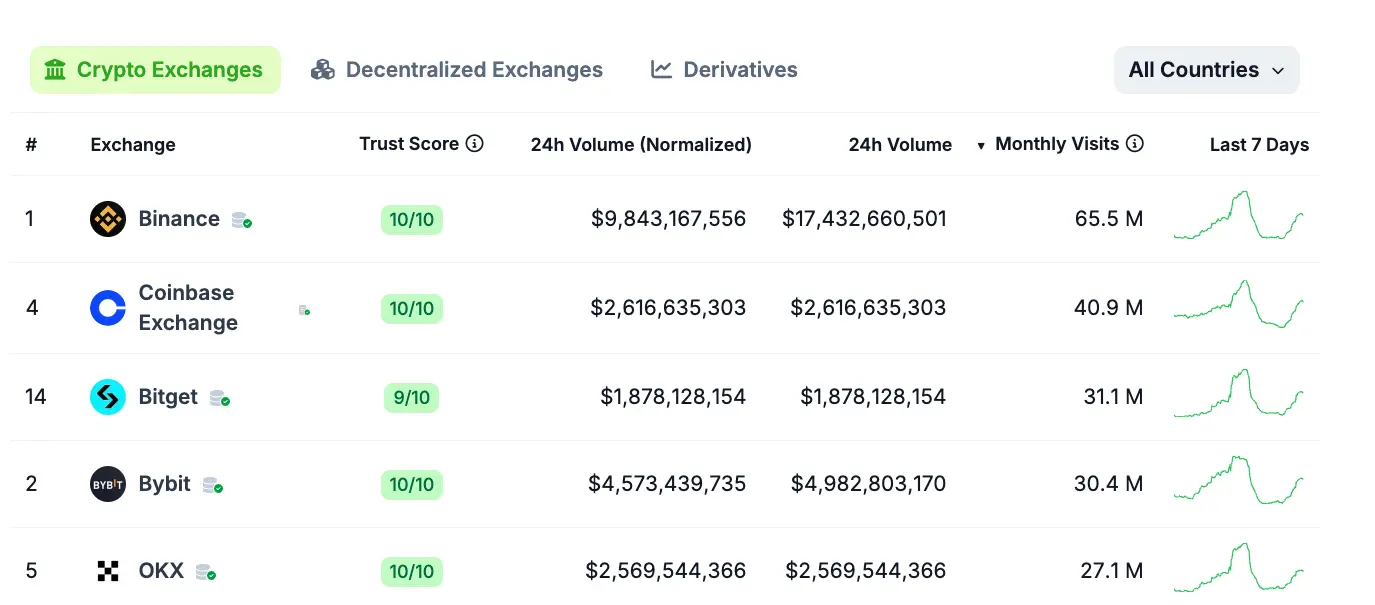The width and height of the screenshot is (1375, 605).
Task: Click the Bybit logo badge
Action: [107, 483]
